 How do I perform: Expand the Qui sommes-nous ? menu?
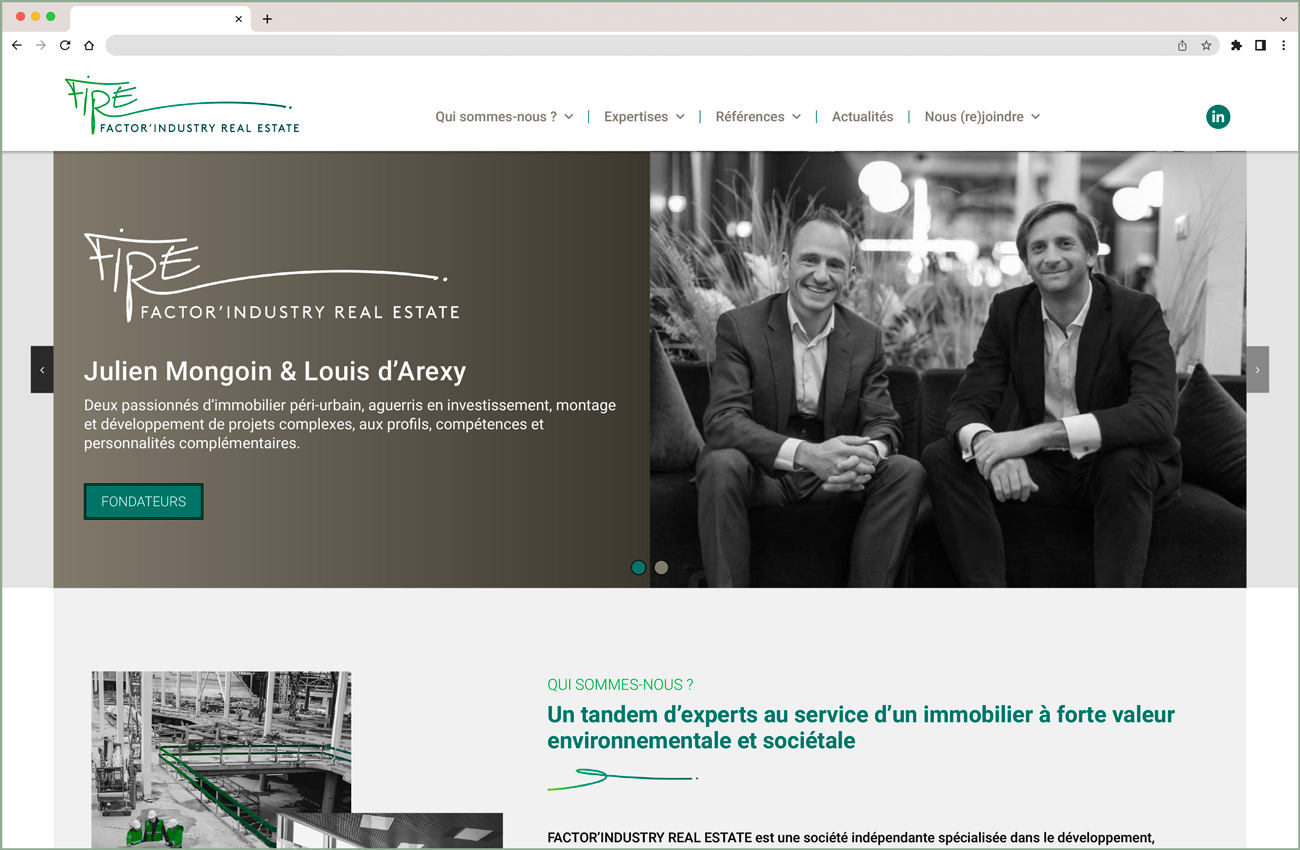pos(504,117)
